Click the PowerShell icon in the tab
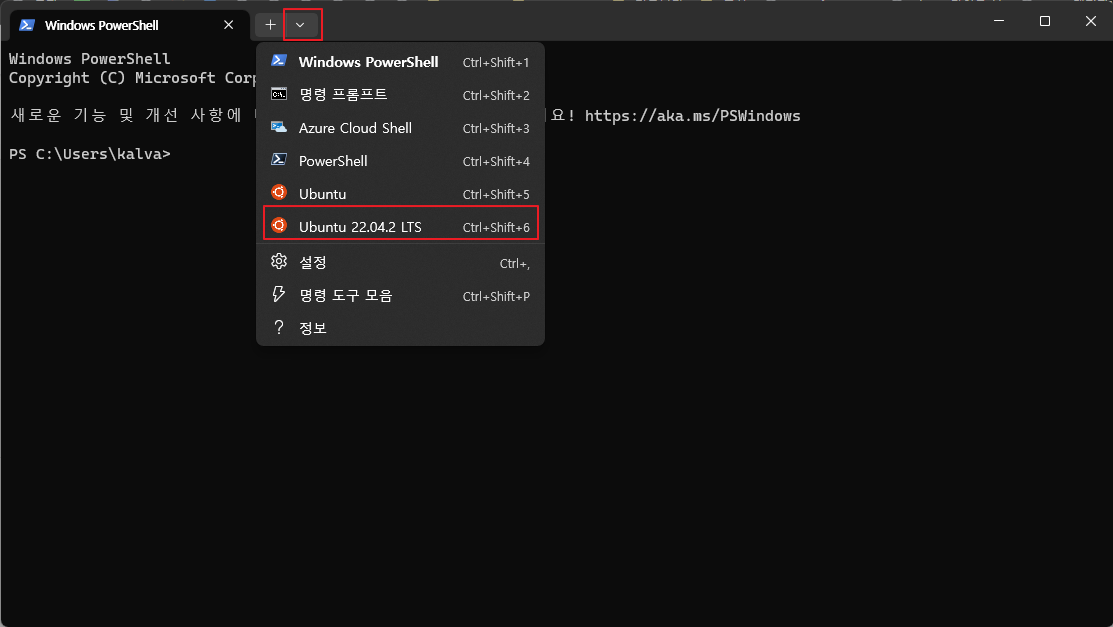The image size is (1113, 627). (x=27, y=25)
